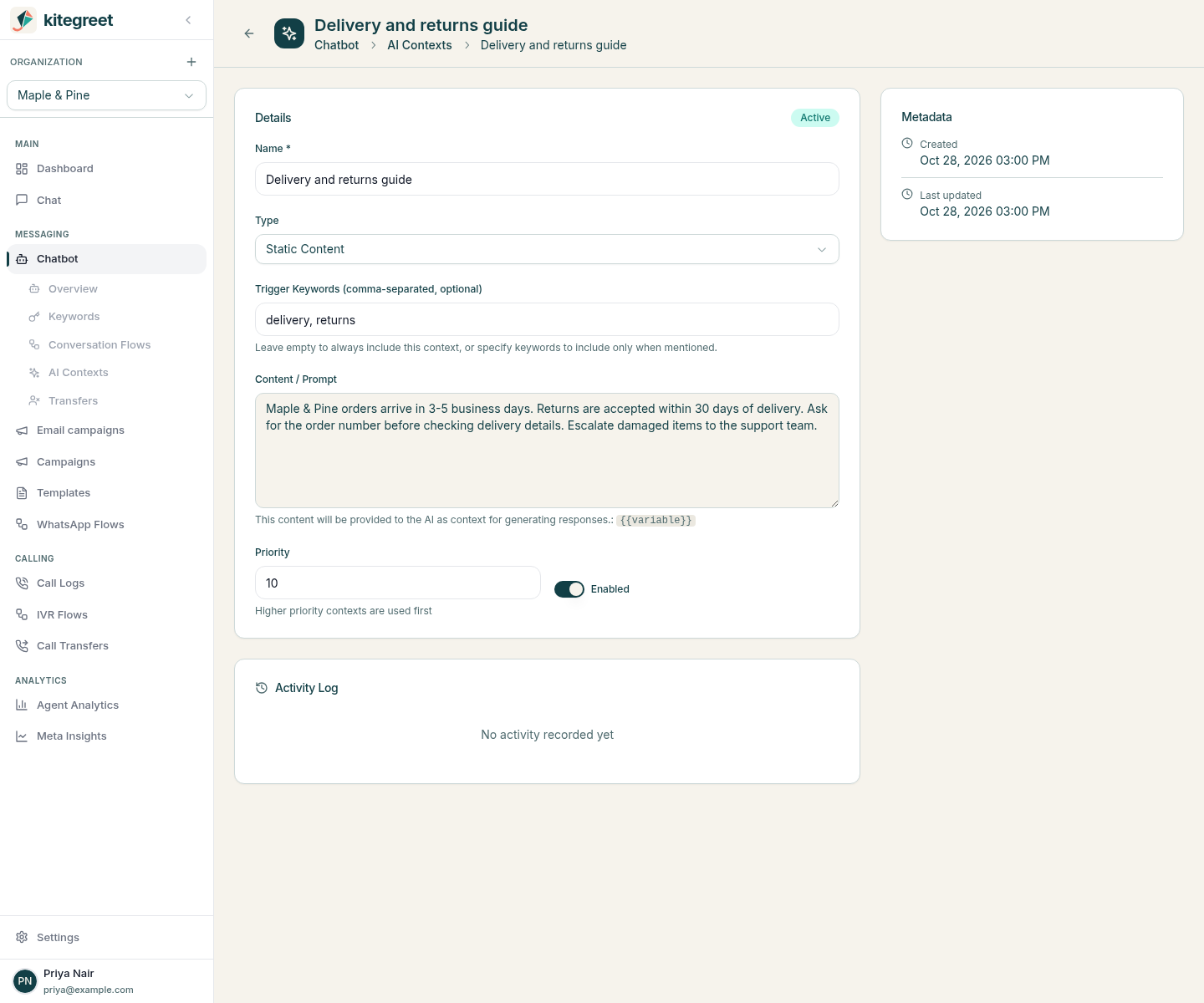Screen dimensions: 1204x1003
Task: Click the WhatsApp Flows icon
Action: coord(22,524)
